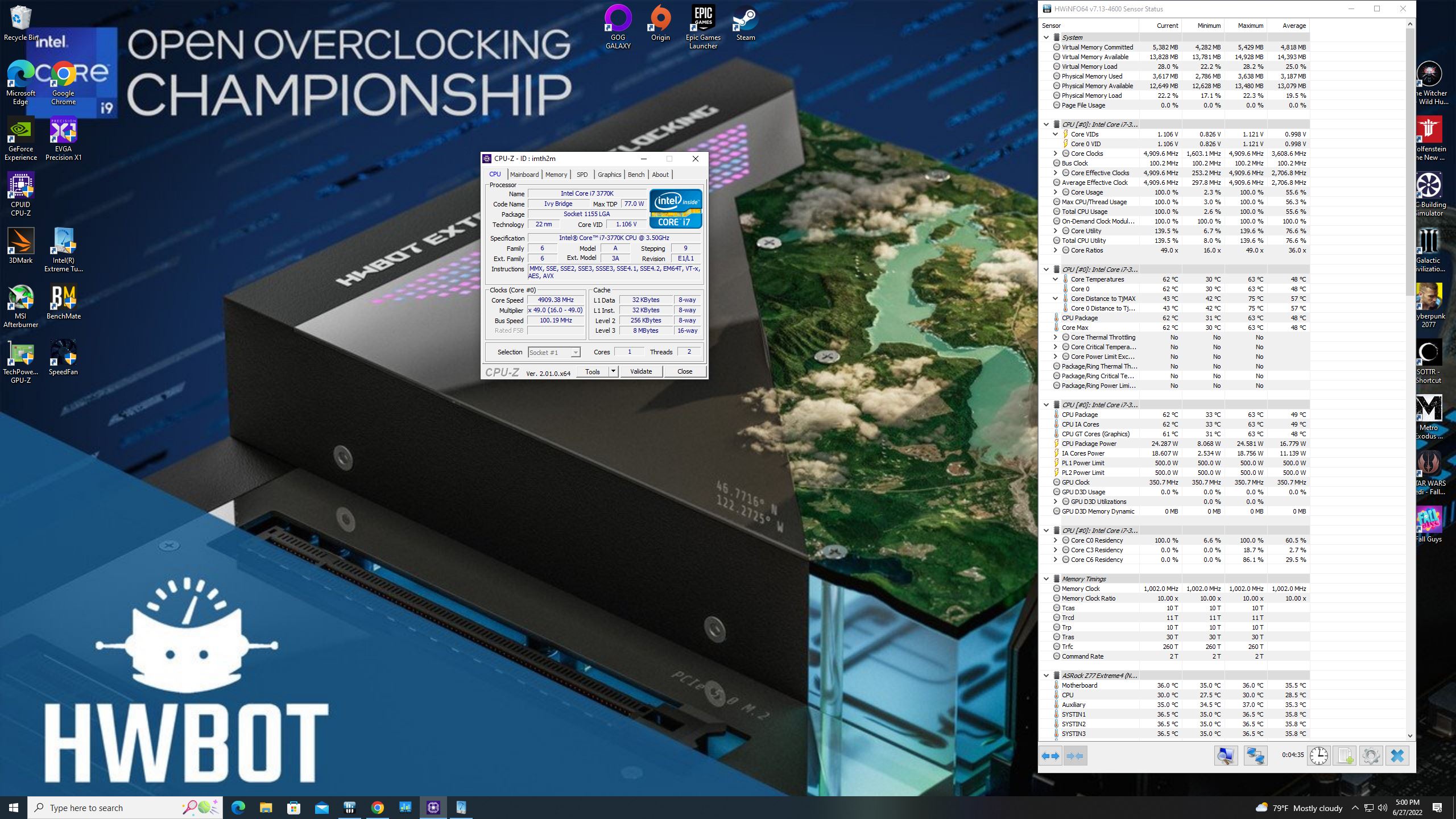Open MSI Afterburner desktop icon
Screen dimensions: 1456x819
[20, 305]
